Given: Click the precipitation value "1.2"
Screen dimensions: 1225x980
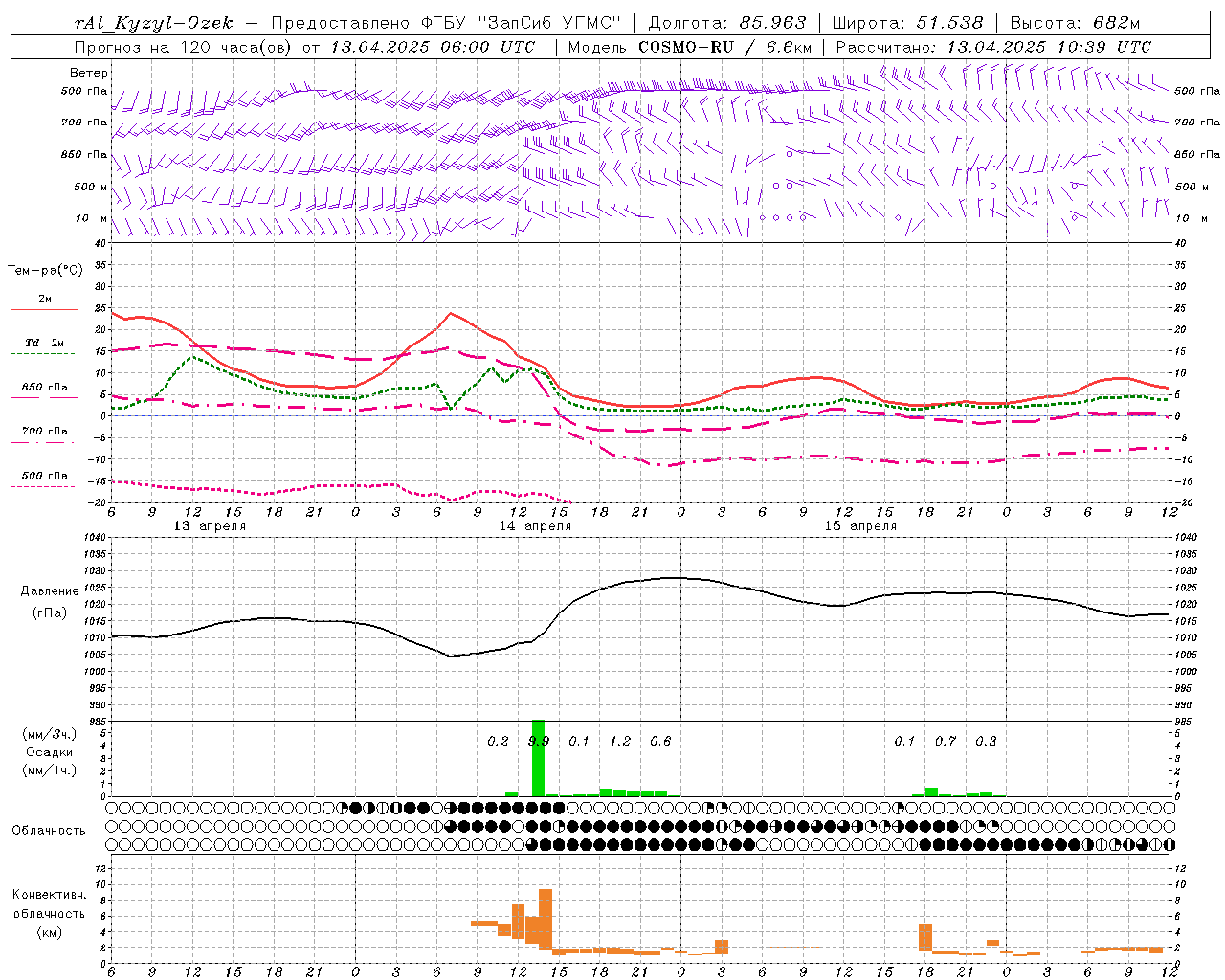Looking at the screenshot, I should (620, 741).
